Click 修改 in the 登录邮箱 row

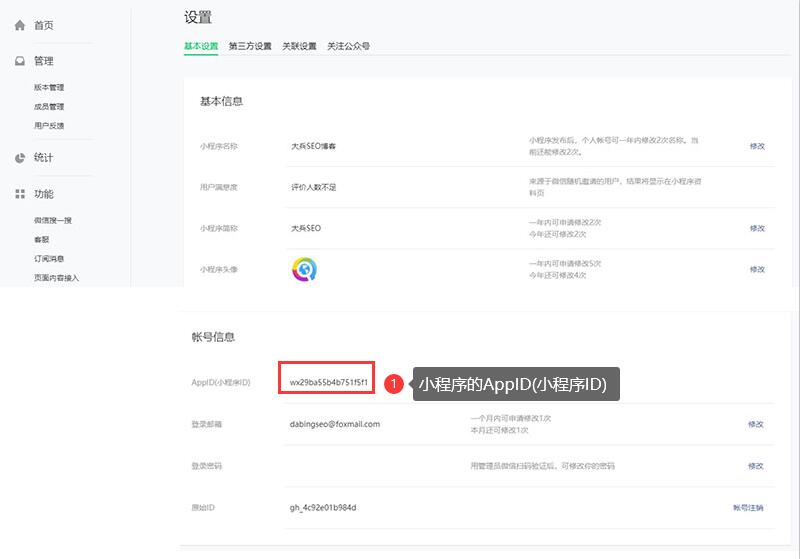pyautogui.click(x=756, y=424)
